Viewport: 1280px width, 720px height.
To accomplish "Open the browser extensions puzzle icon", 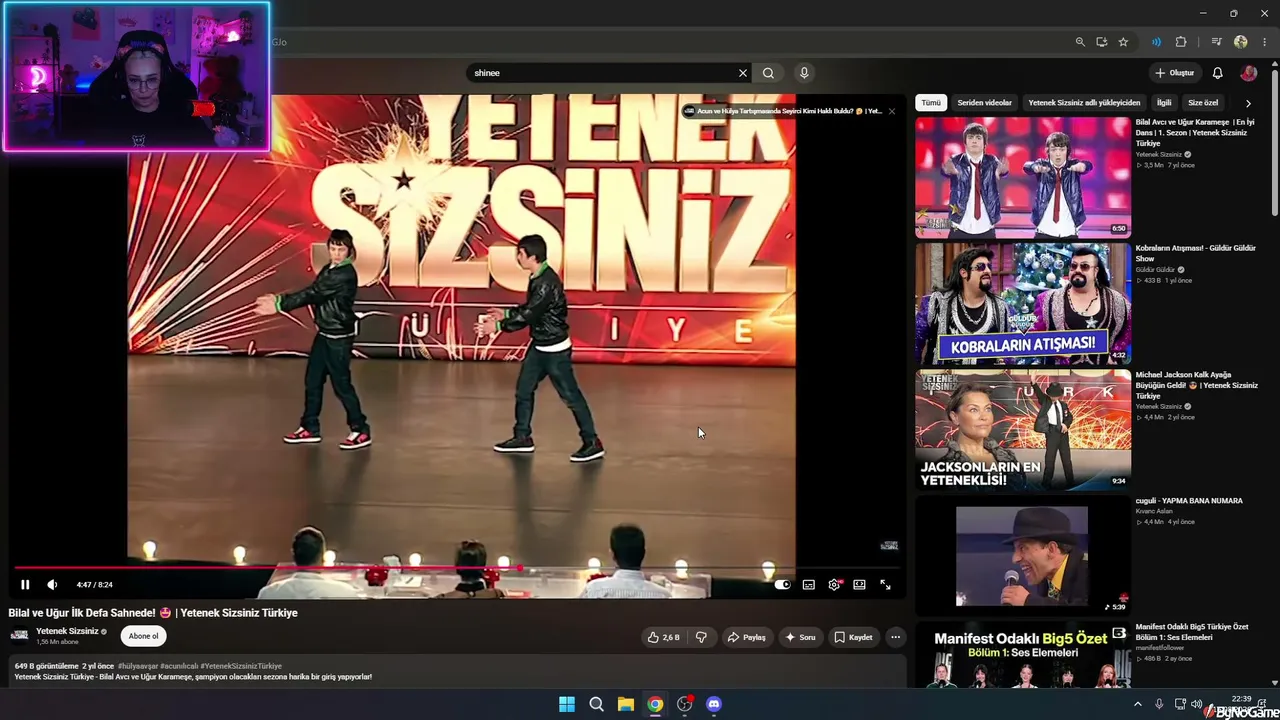I will point(1181,42).
